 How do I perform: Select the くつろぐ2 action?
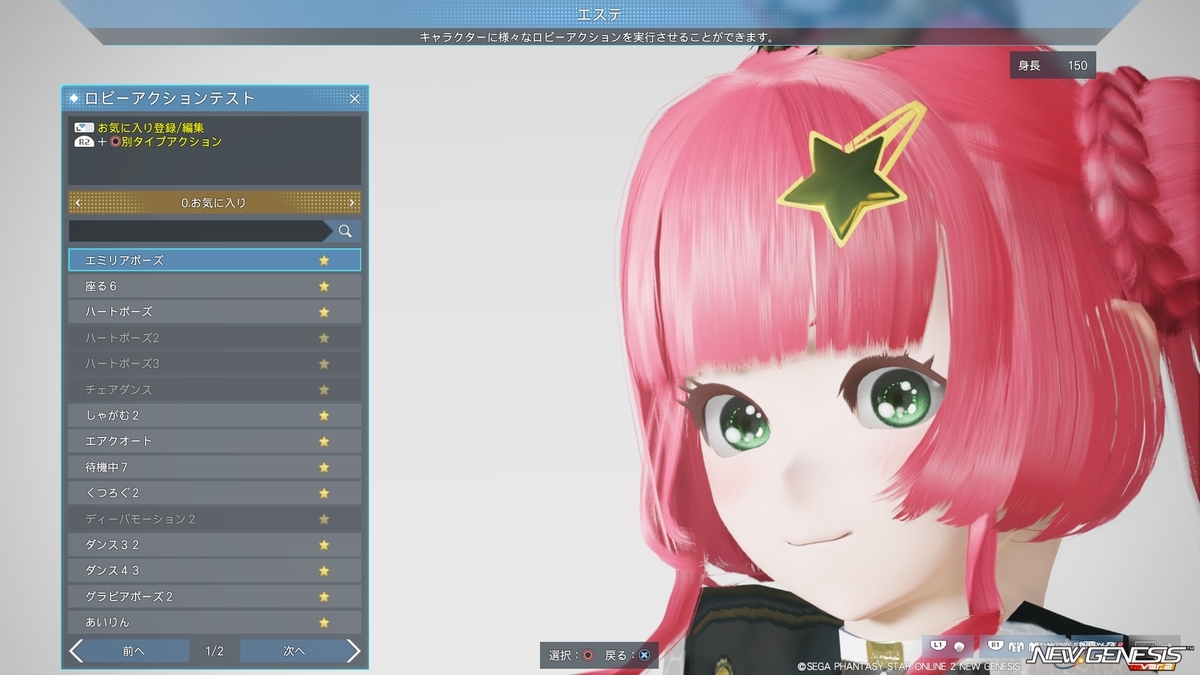214,493
